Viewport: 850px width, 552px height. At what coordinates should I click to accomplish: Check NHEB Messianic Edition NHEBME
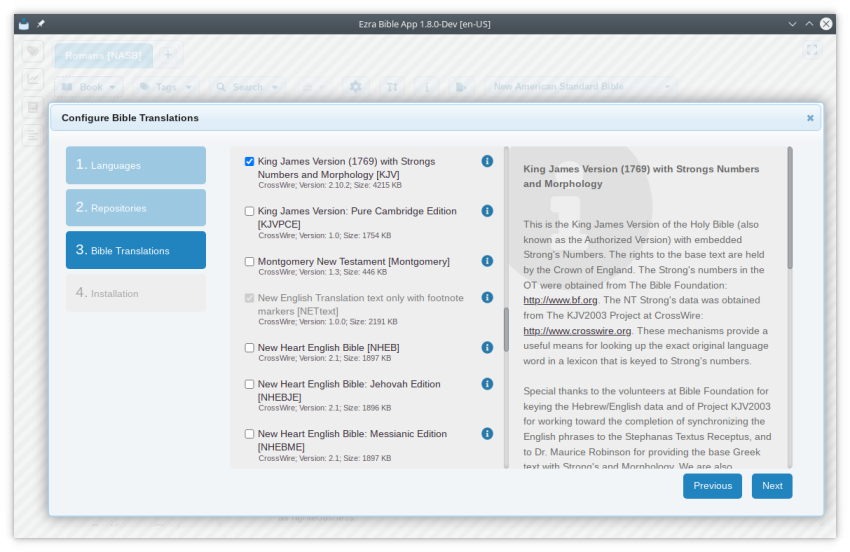pyautogui.click(x=249, y=434)
